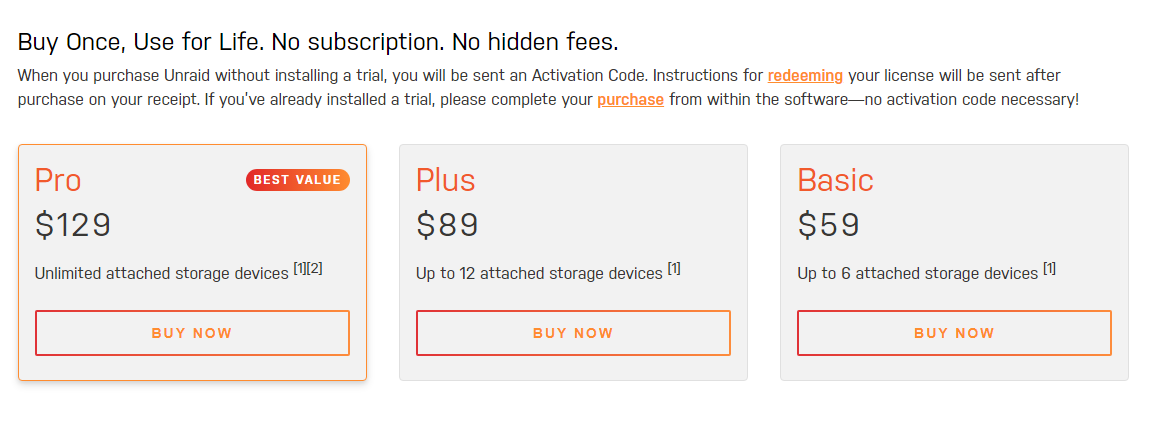Viewport: 1150px width, 424px height.
Task: Click "Up to 12 attached storage devices" text
Action: pyautogui.click(x=539, y=273)
